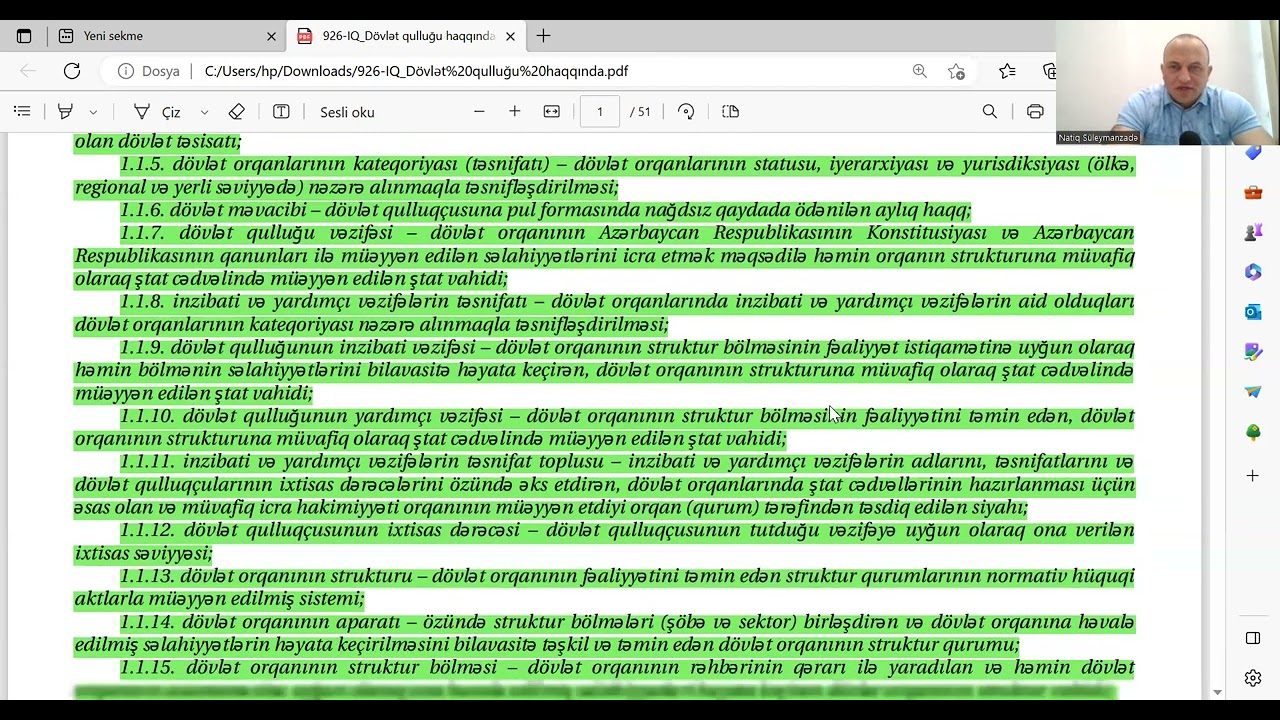Open Games chess icon in sidebar

click(x=1253, y=232)
